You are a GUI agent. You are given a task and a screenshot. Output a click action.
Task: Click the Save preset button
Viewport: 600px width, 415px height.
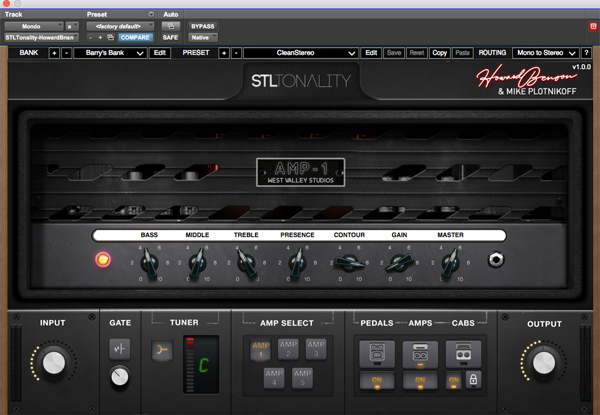[394, 53]
